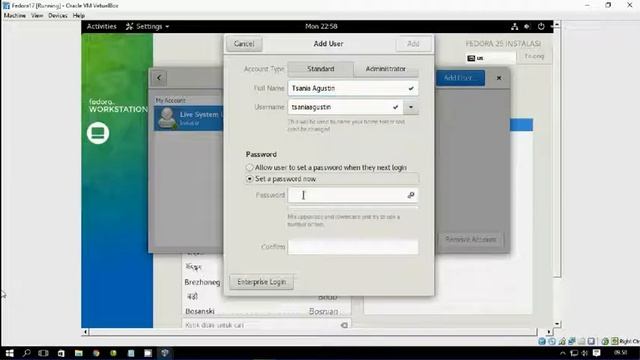Click the volume icon in GNOME top bar
Screen dimensions: 640x360
[x=527, y=27]
